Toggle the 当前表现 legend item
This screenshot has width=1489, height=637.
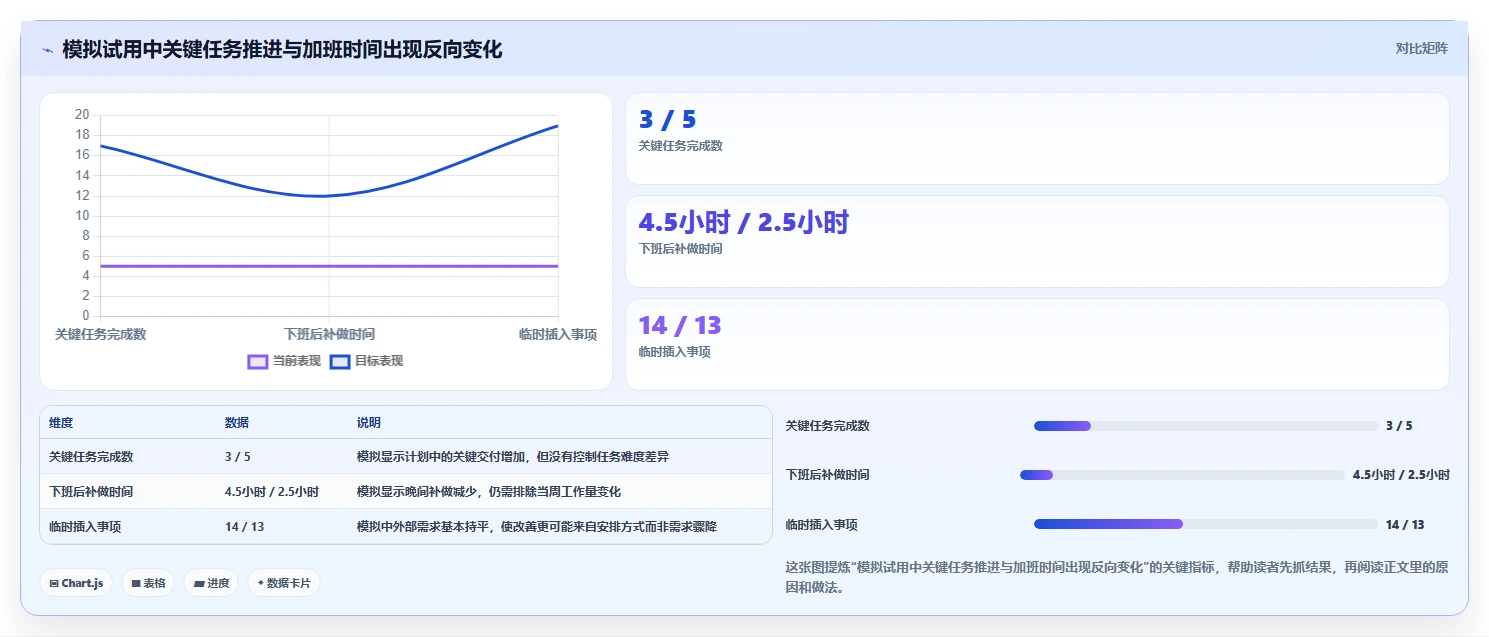(285, 361)
